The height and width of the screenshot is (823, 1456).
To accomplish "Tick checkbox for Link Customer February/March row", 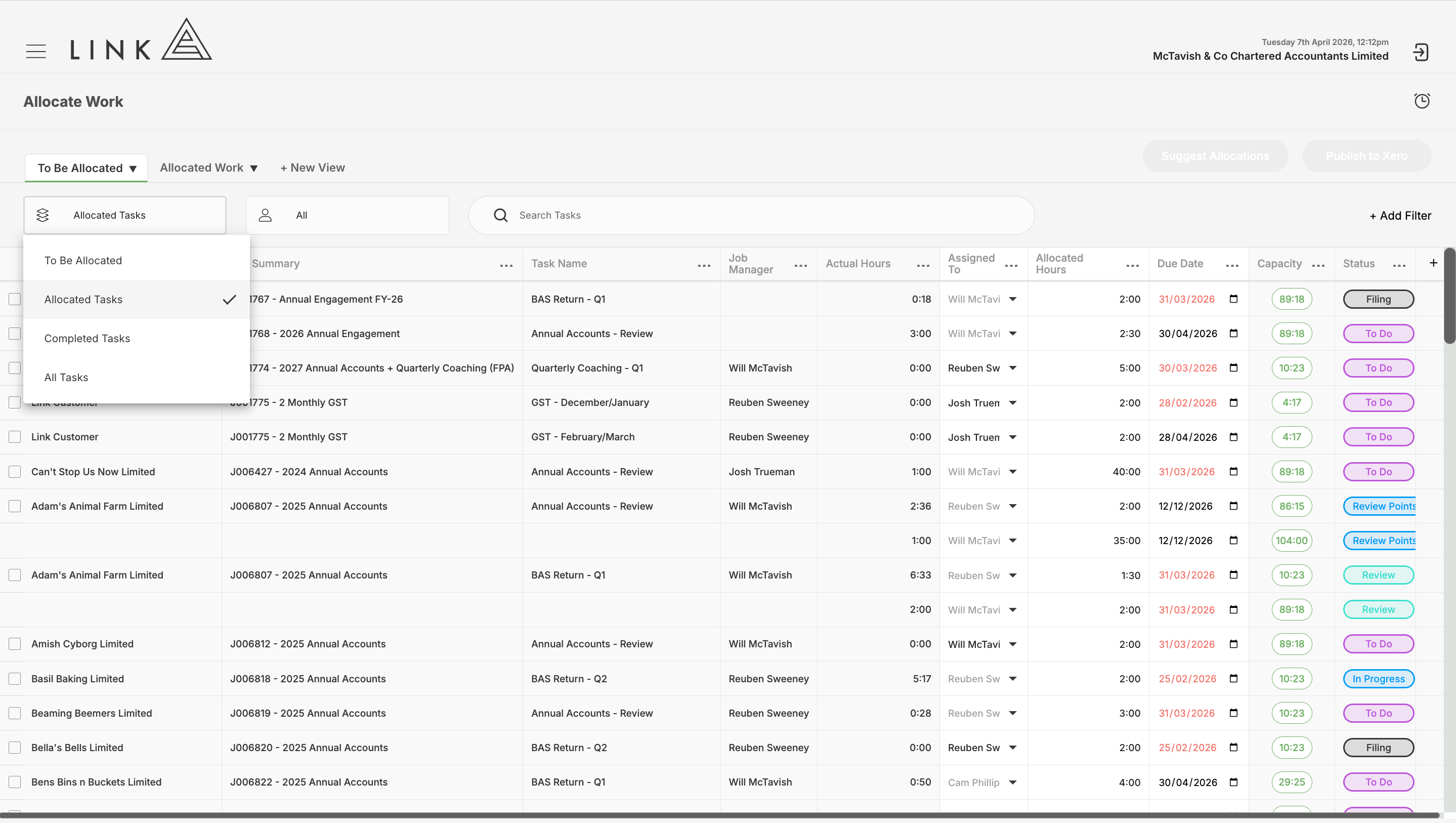I will pos(15,437).
